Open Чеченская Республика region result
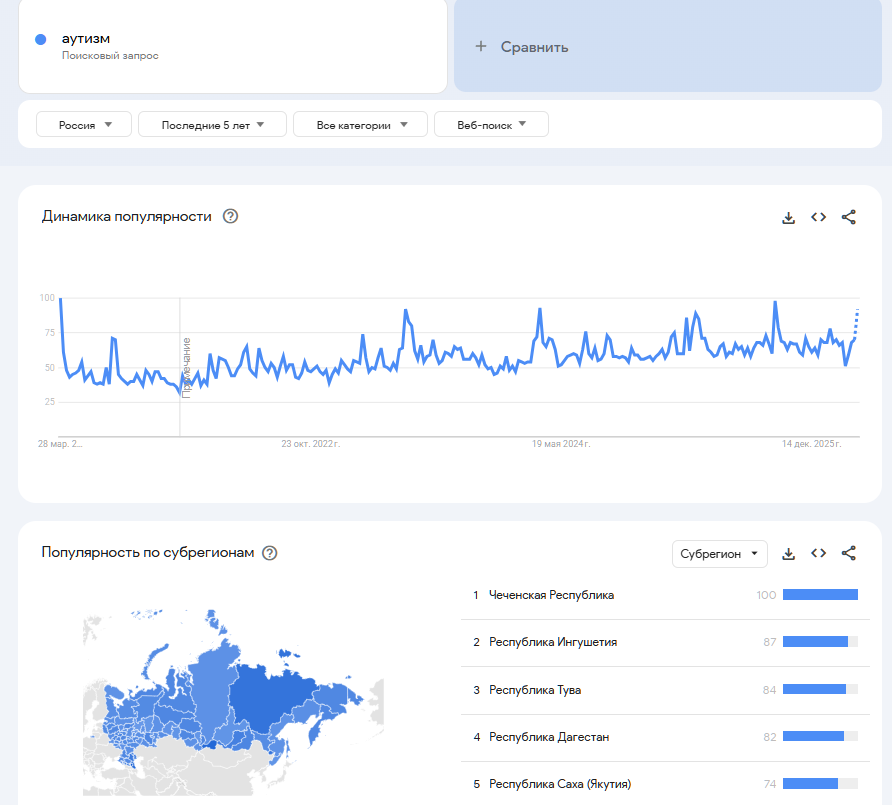The width and height of the screenshot is (892, 805). [x=551, y=595]
